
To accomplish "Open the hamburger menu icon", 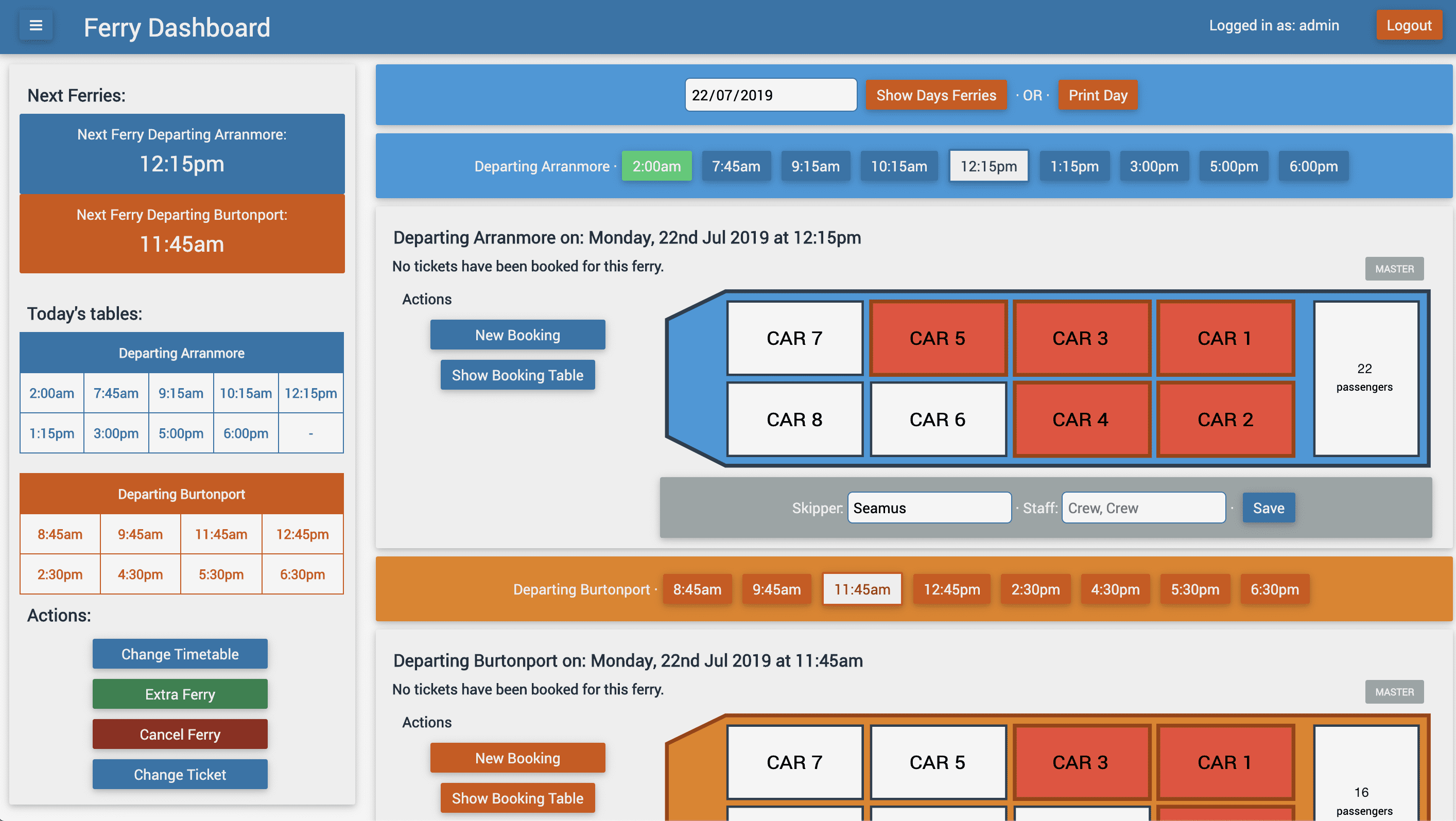I will click(35, 25).
